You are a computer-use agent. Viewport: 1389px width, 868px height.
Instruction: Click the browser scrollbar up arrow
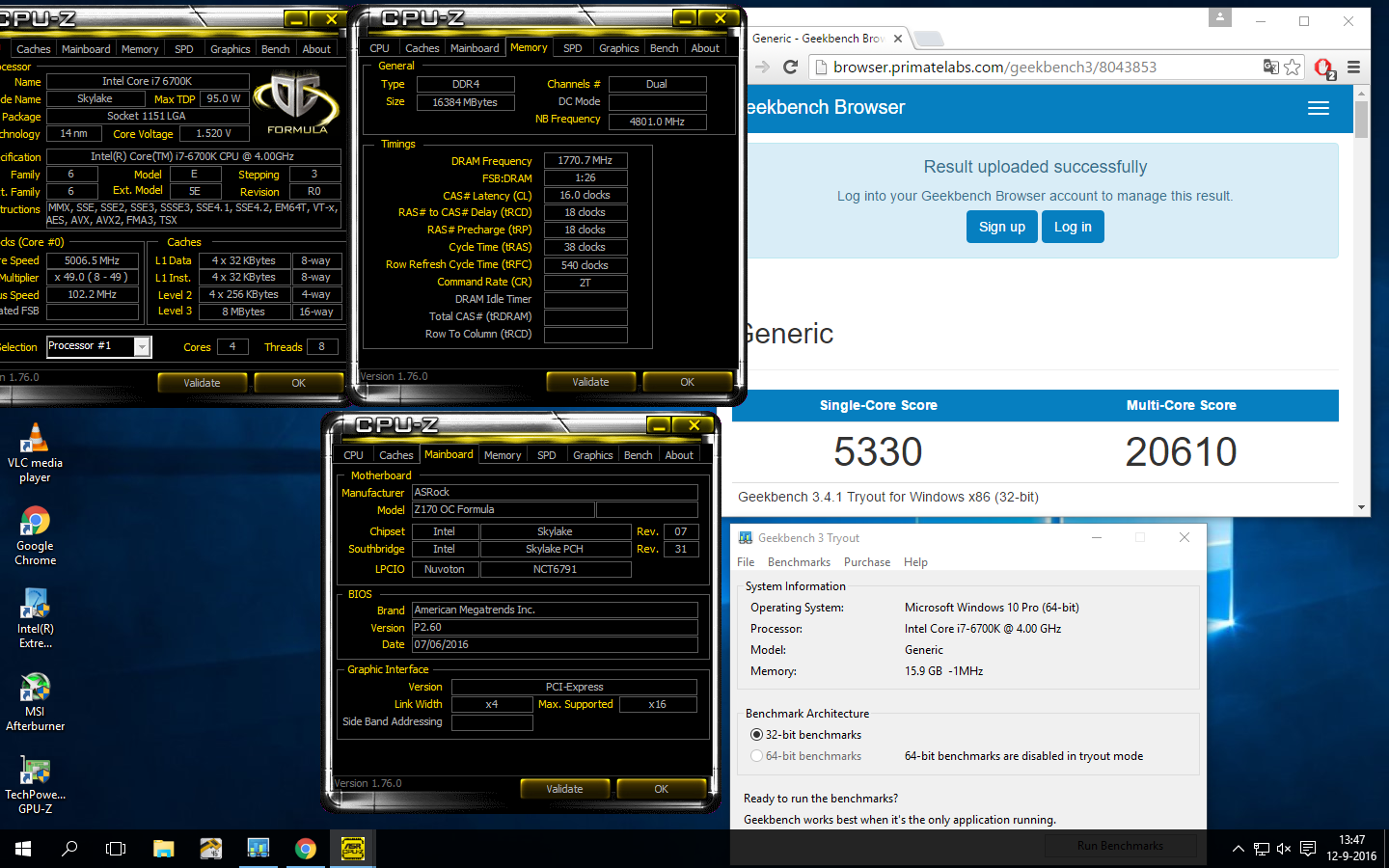[x=1361, y=93]
